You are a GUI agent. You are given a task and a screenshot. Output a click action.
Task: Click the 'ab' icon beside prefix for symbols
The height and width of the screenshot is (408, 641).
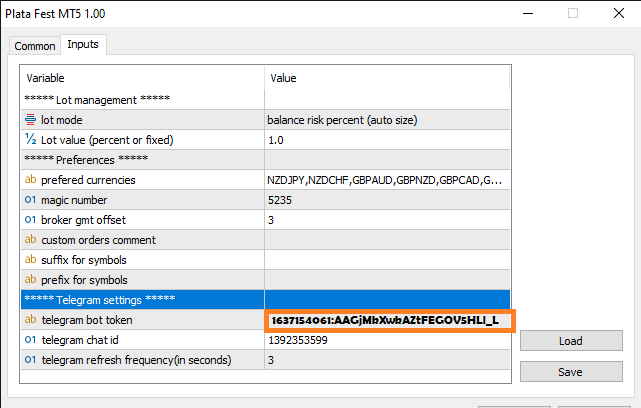click(x=31, y=279)
